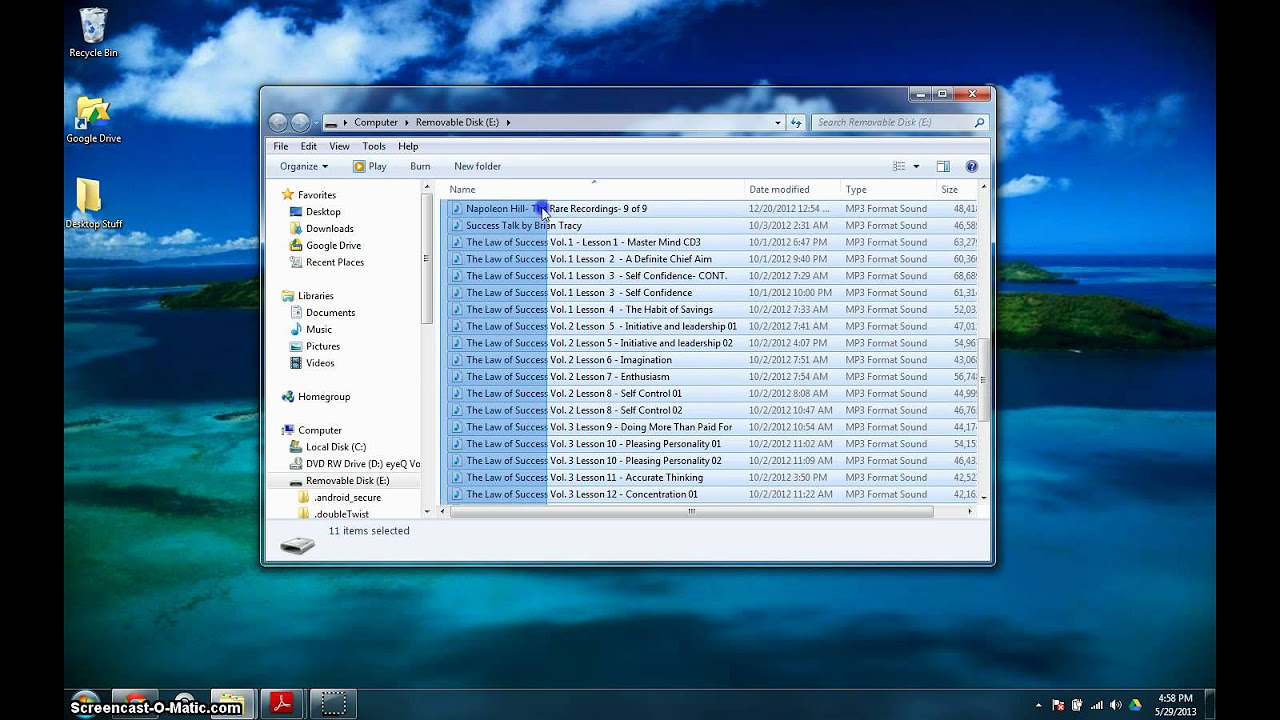Select Removable Disk (E:) in navigation pane

339,481
